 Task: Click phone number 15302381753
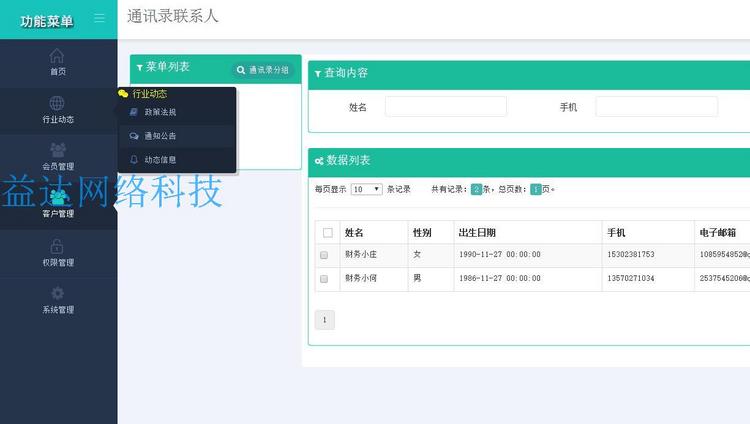click(630, 255)
